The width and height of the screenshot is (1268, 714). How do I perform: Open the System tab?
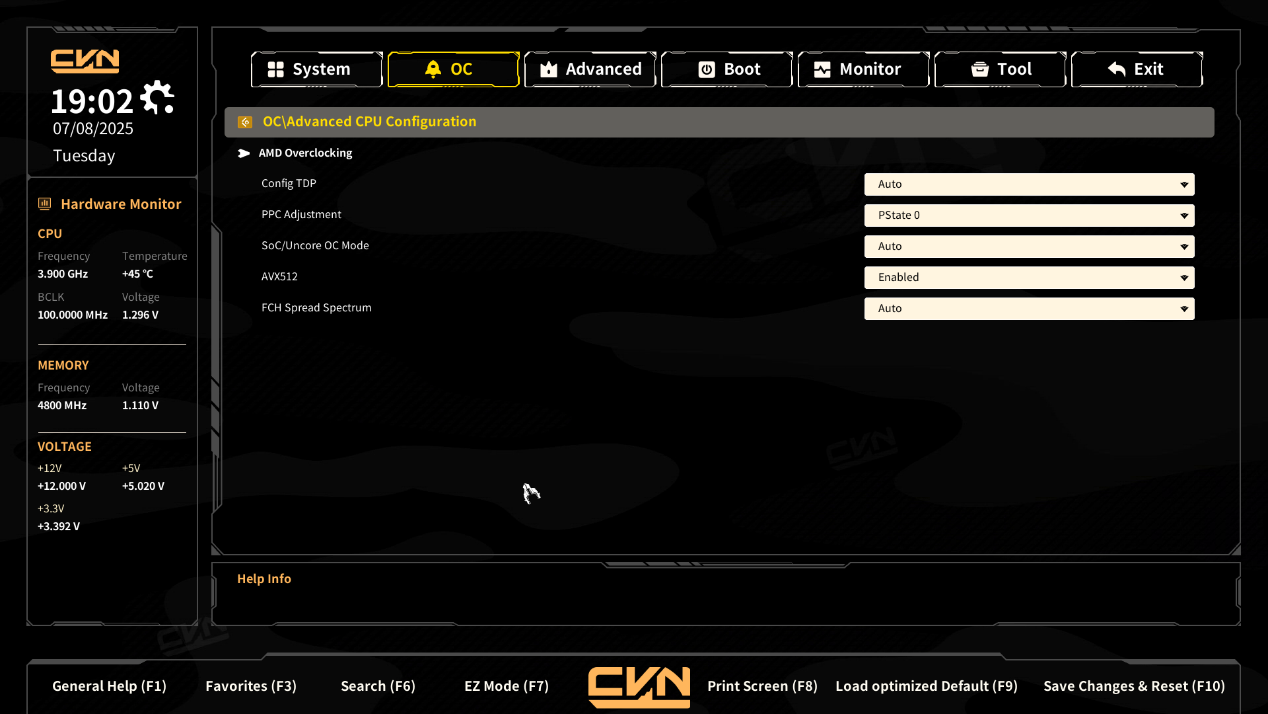[317, 69]
